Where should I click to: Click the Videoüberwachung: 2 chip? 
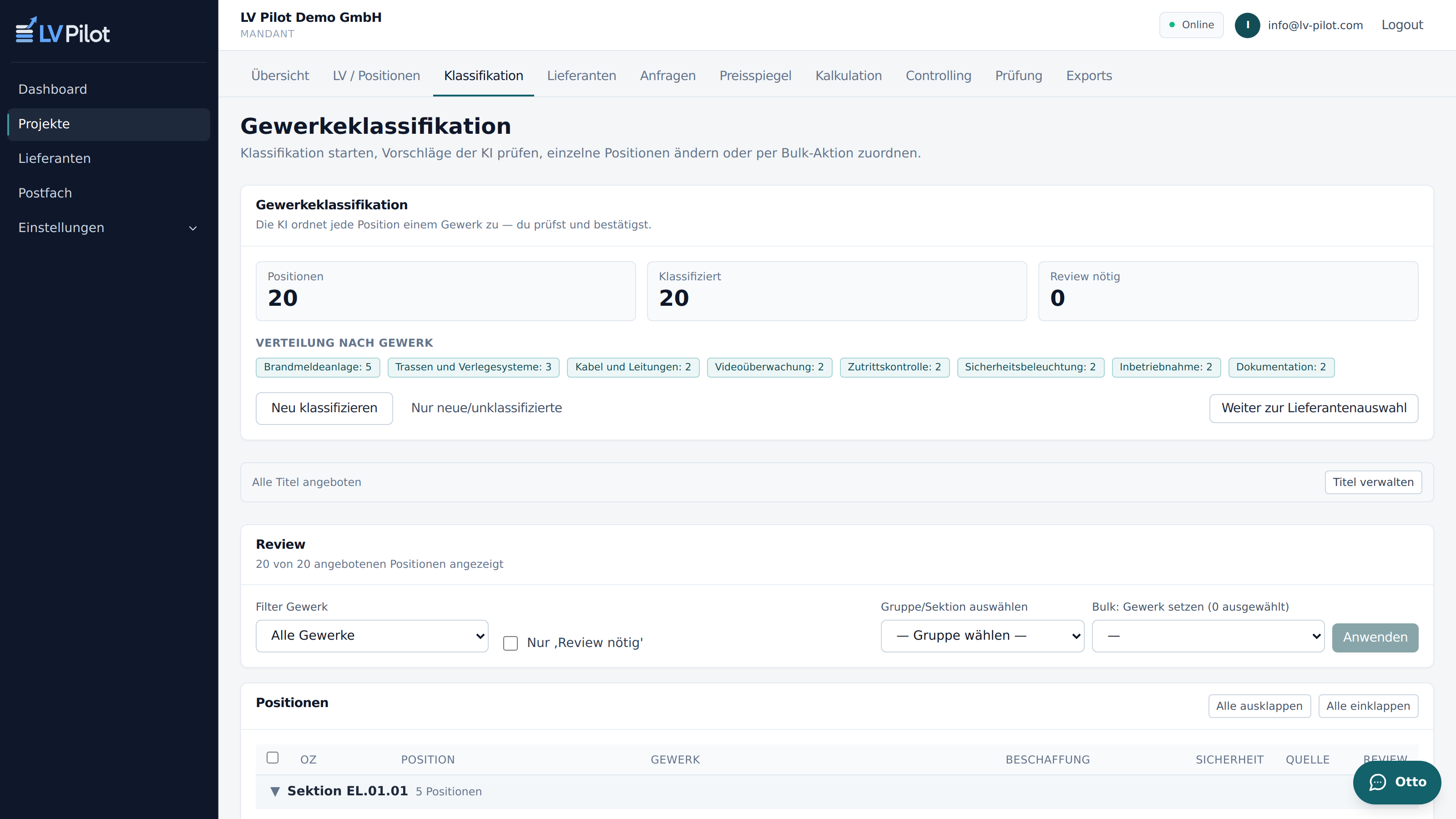tap(769, 367)
